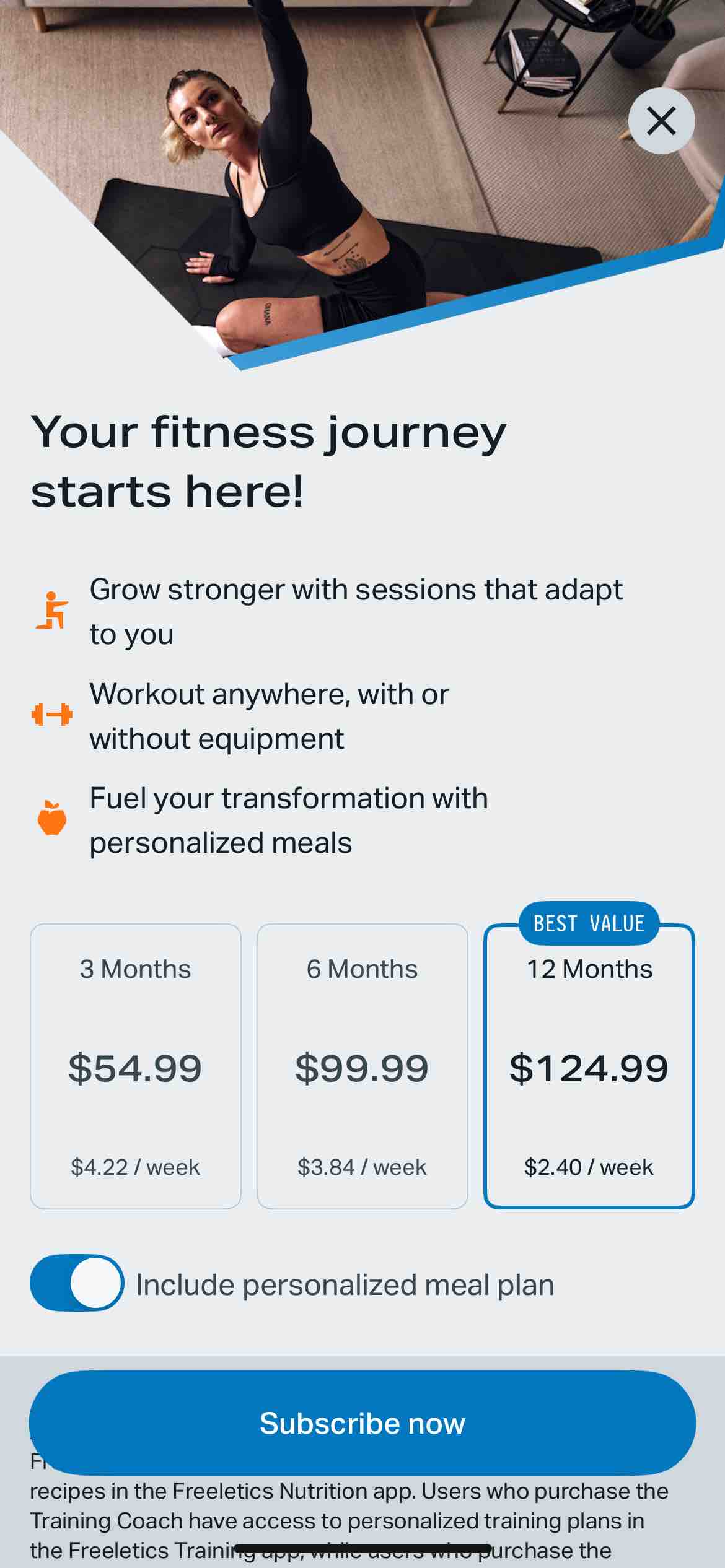Tap the BEST VALUE badge
The width and height of the screenshot is (725, 1568).
coord(589,923)
